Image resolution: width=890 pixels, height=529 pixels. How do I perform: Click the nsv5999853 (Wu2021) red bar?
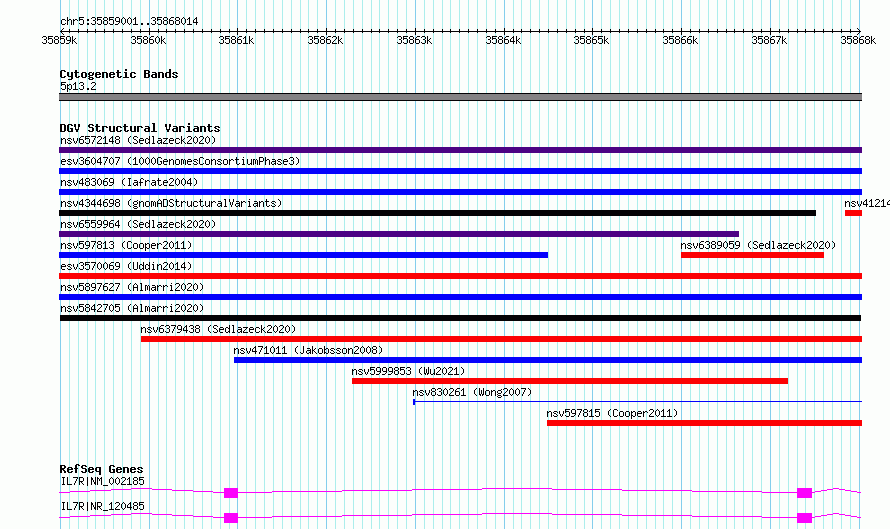click(x=570, y=381)
